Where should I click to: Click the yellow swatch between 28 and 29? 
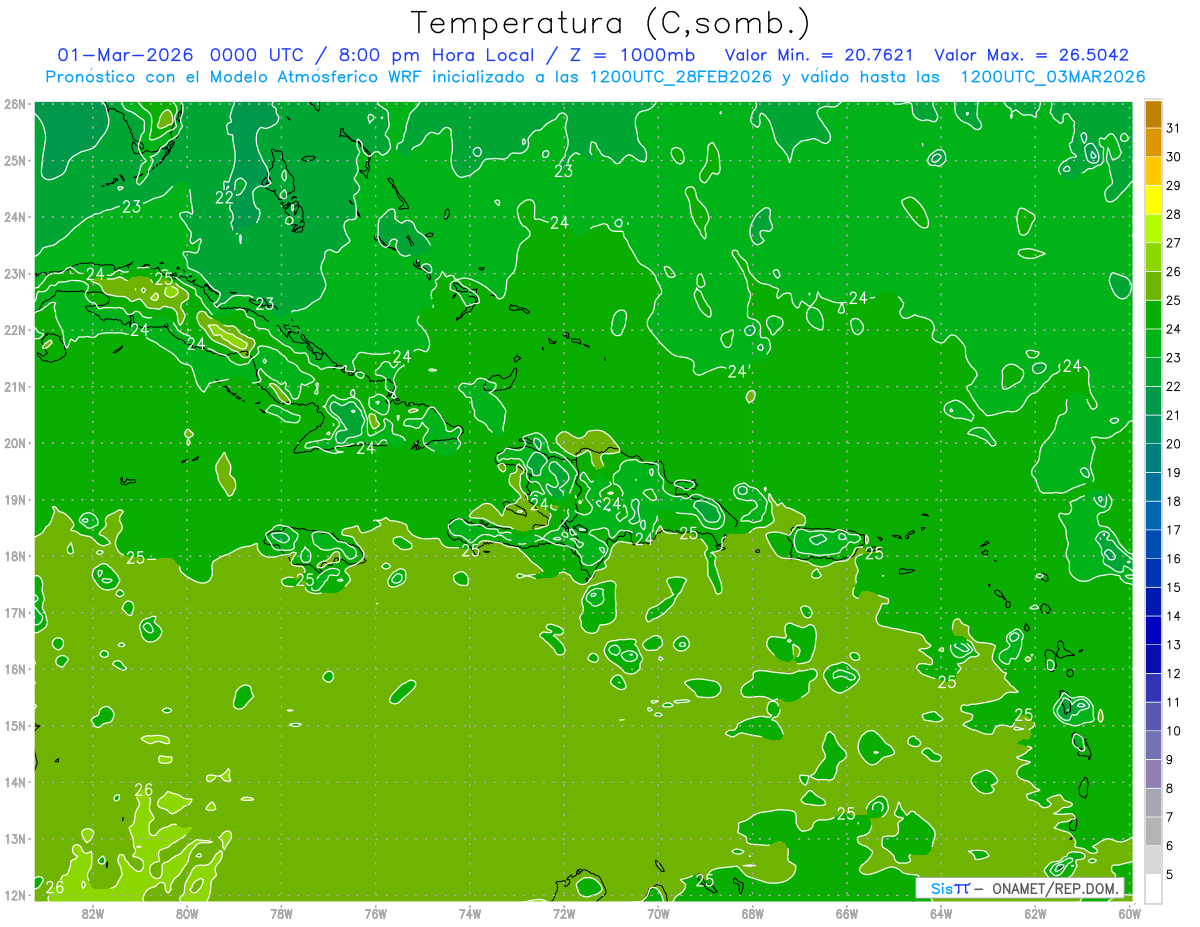pyautogui.click(x=1153, y=200)
